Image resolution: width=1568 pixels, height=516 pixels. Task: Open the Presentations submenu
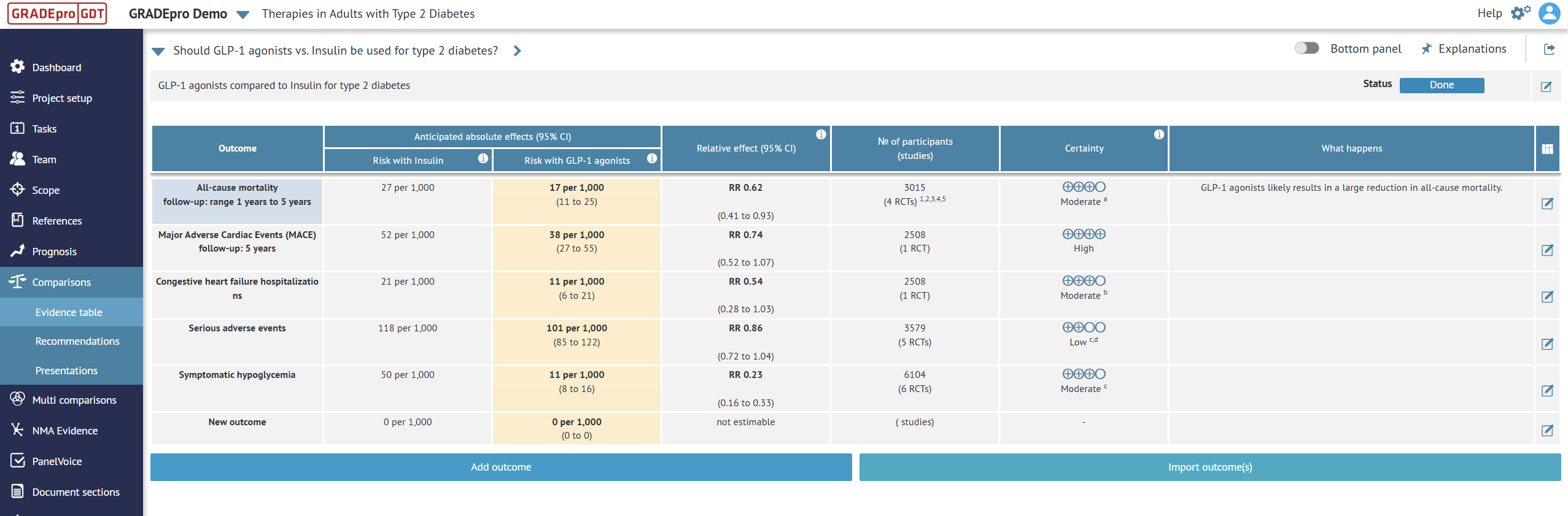(71, 371)
